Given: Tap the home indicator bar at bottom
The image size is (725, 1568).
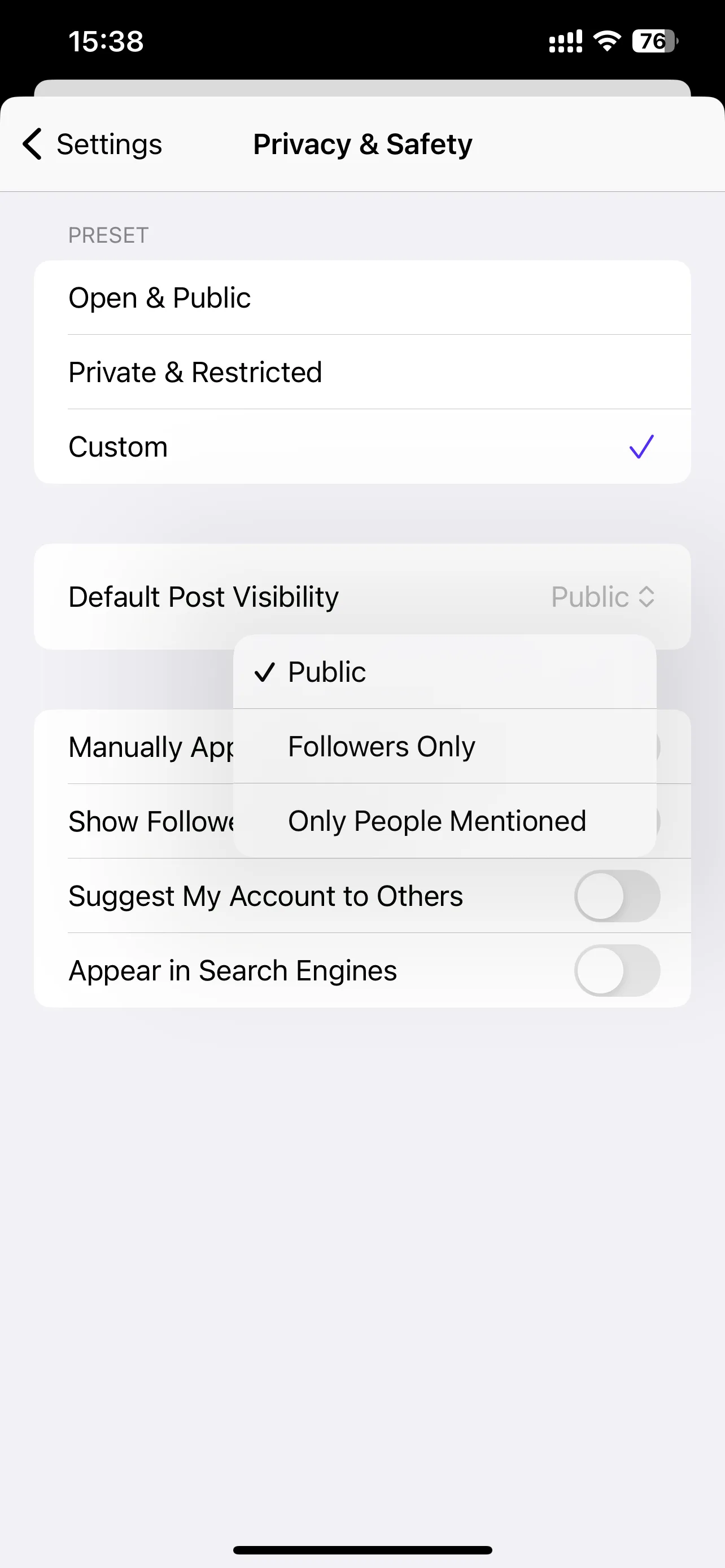Looking at the screenshot, I should point(362,1550).
